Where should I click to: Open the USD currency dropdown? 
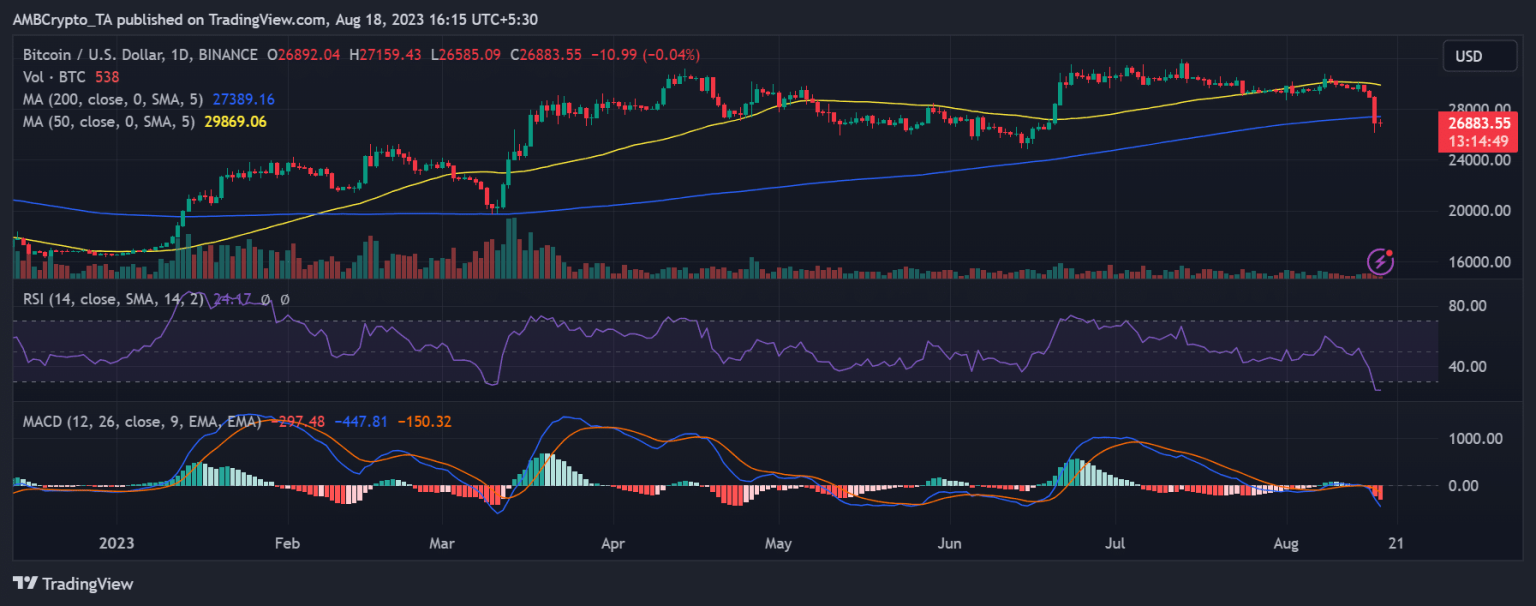(x=1479, y=56)
